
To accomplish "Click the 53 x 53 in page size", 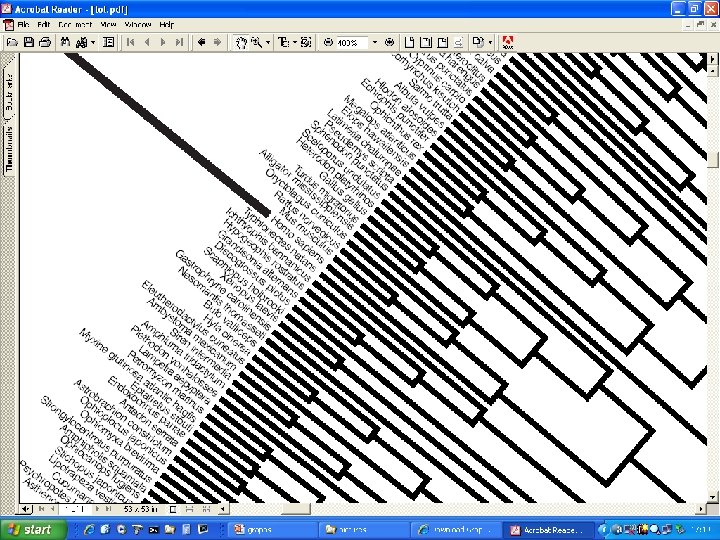I will click(x=141, y=509).
